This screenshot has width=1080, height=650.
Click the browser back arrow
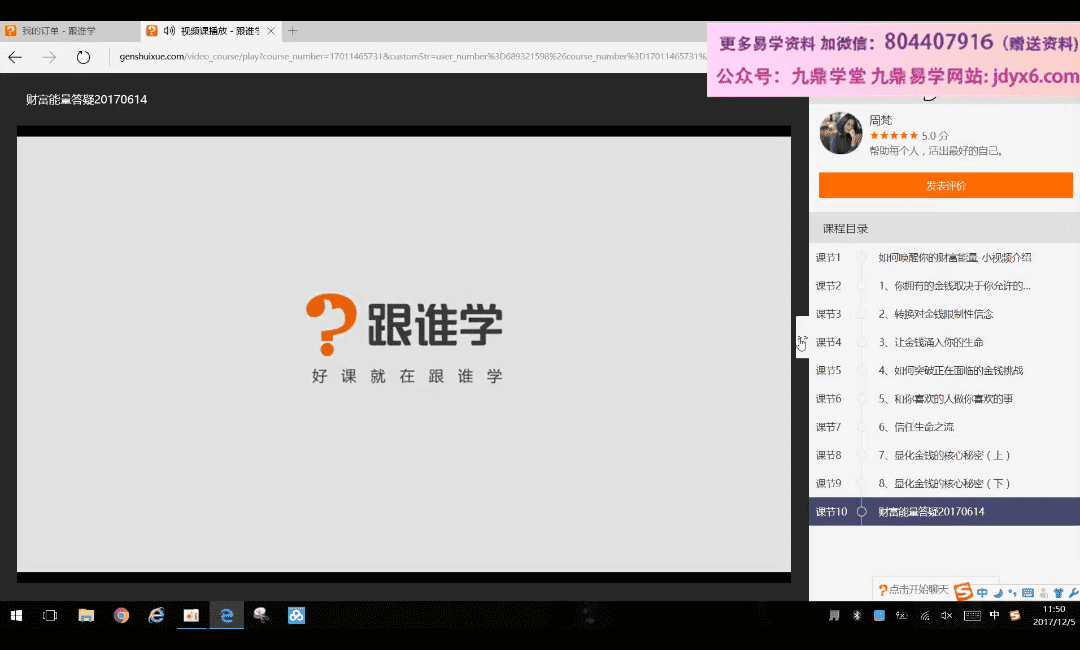click(15, 57)
